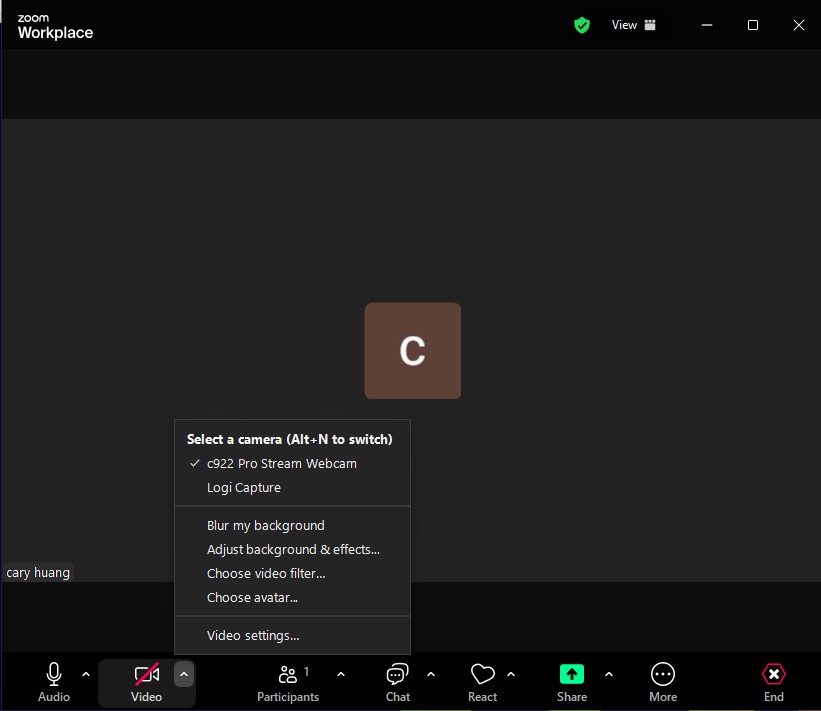Open the Participants panel
This screenshot has width=821, height=711.
tap(287, 675)
